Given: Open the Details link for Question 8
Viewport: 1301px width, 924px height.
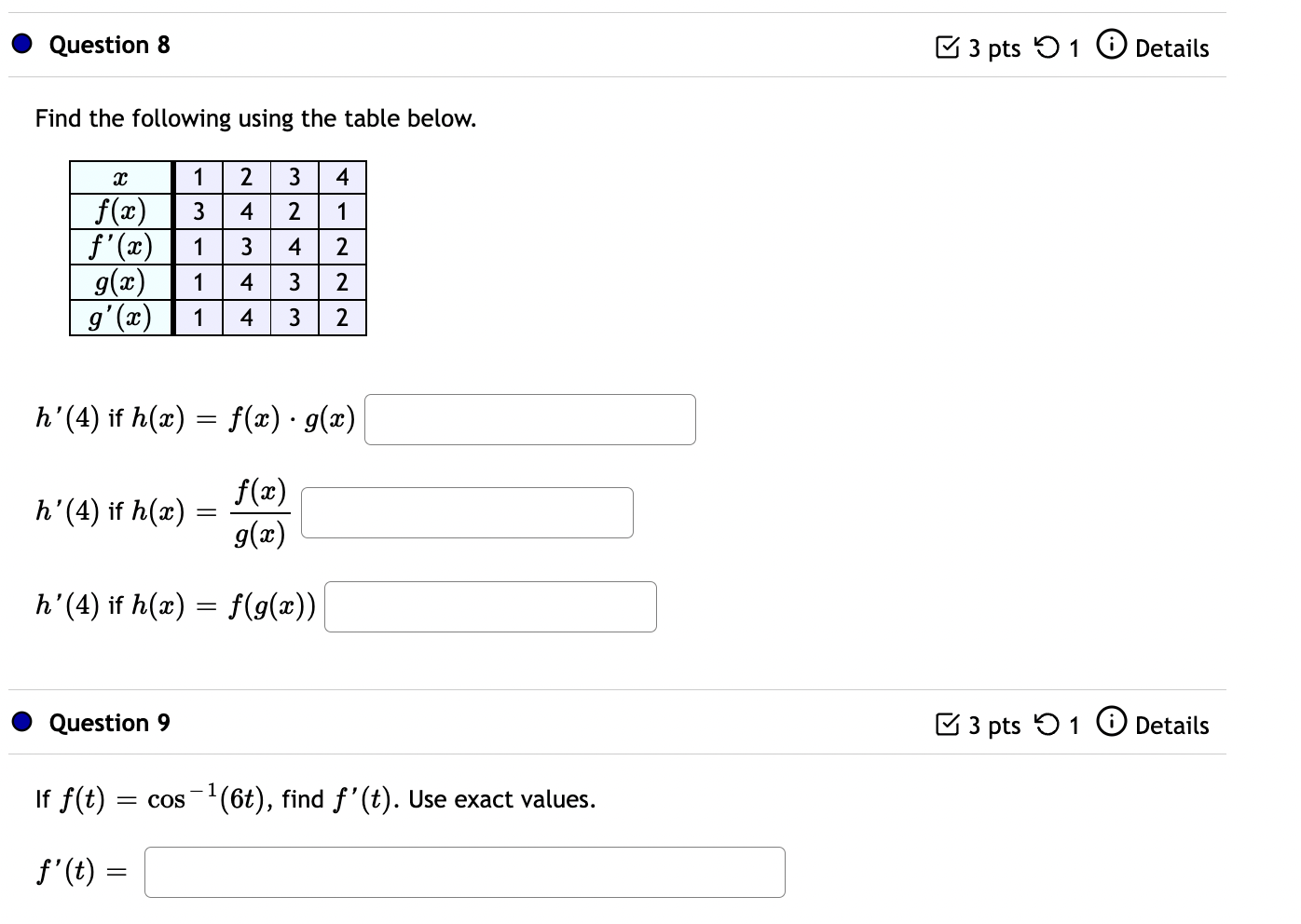Looking at the screenshot, I should (1172, 48).
